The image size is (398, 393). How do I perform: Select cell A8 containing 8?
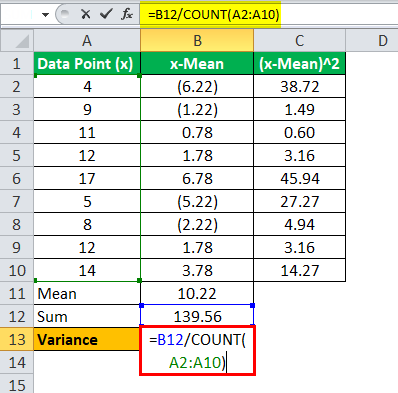(x=87, y=224)
